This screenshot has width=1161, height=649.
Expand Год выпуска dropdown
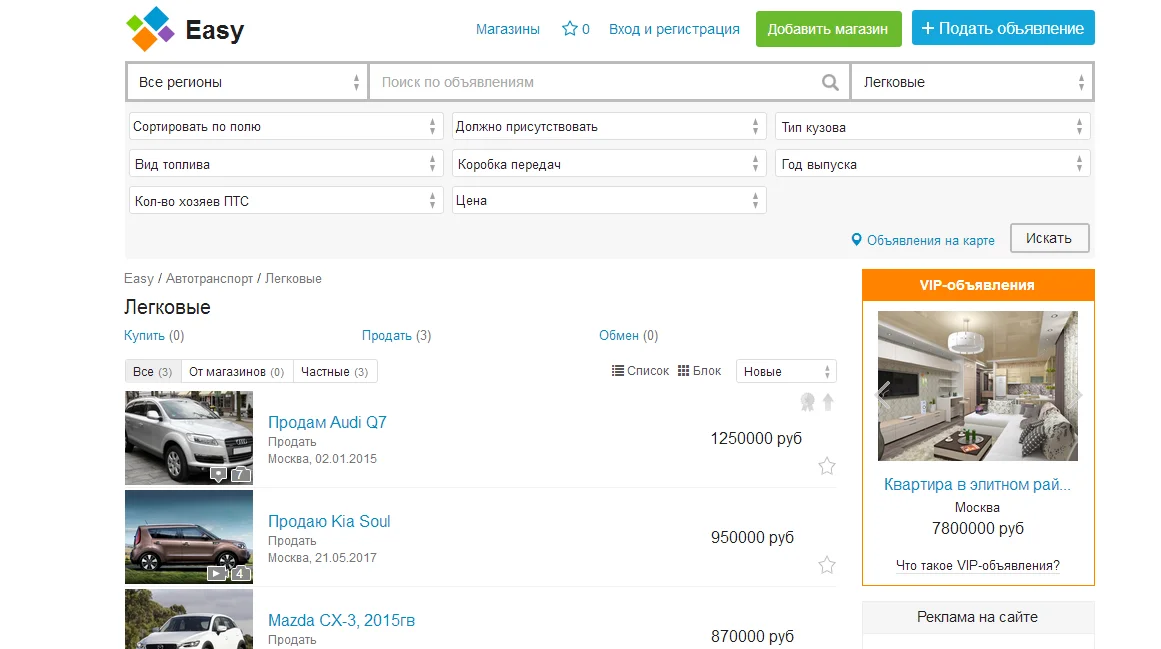[933, 164]
